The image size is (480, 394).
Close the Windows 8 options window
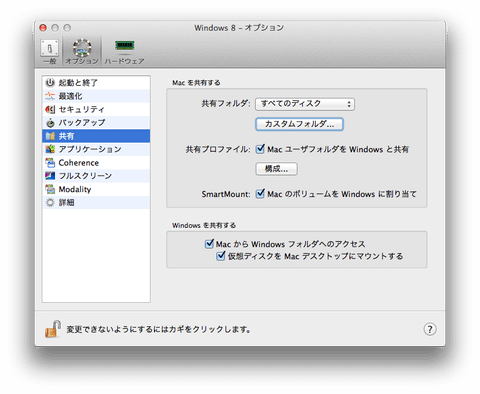(x=43, y=28)
